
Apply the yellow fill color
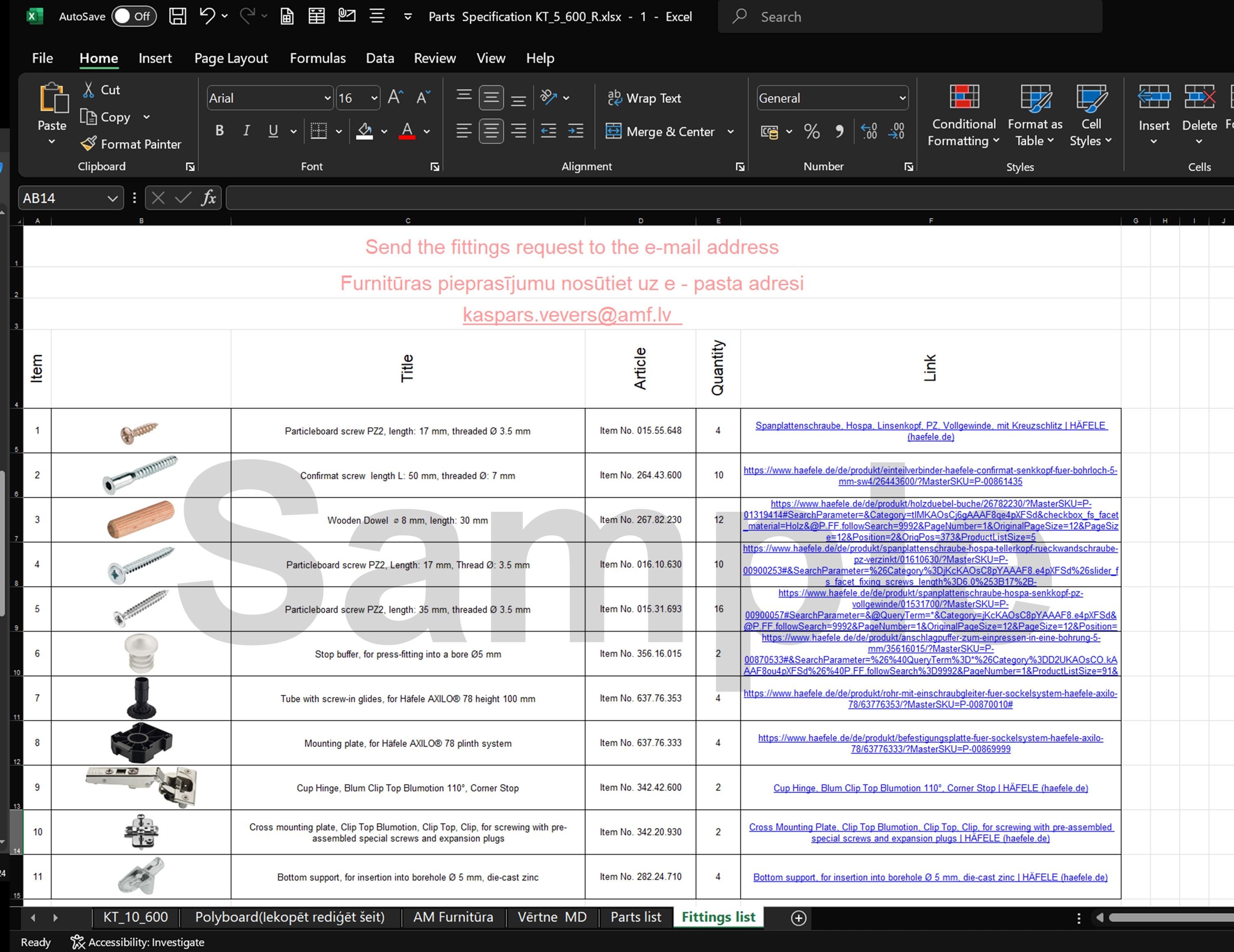point(365,131)
